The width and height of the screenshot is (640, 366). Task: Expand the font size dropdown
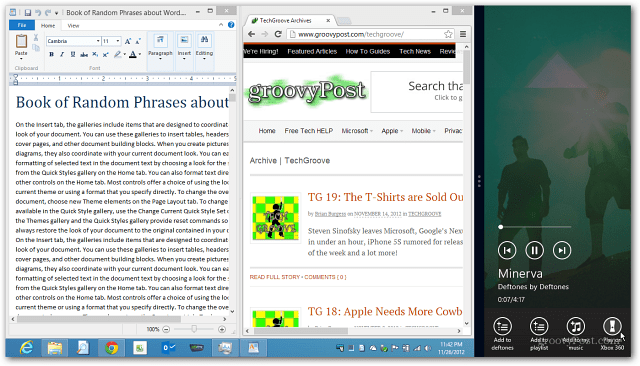pos(118,41)
